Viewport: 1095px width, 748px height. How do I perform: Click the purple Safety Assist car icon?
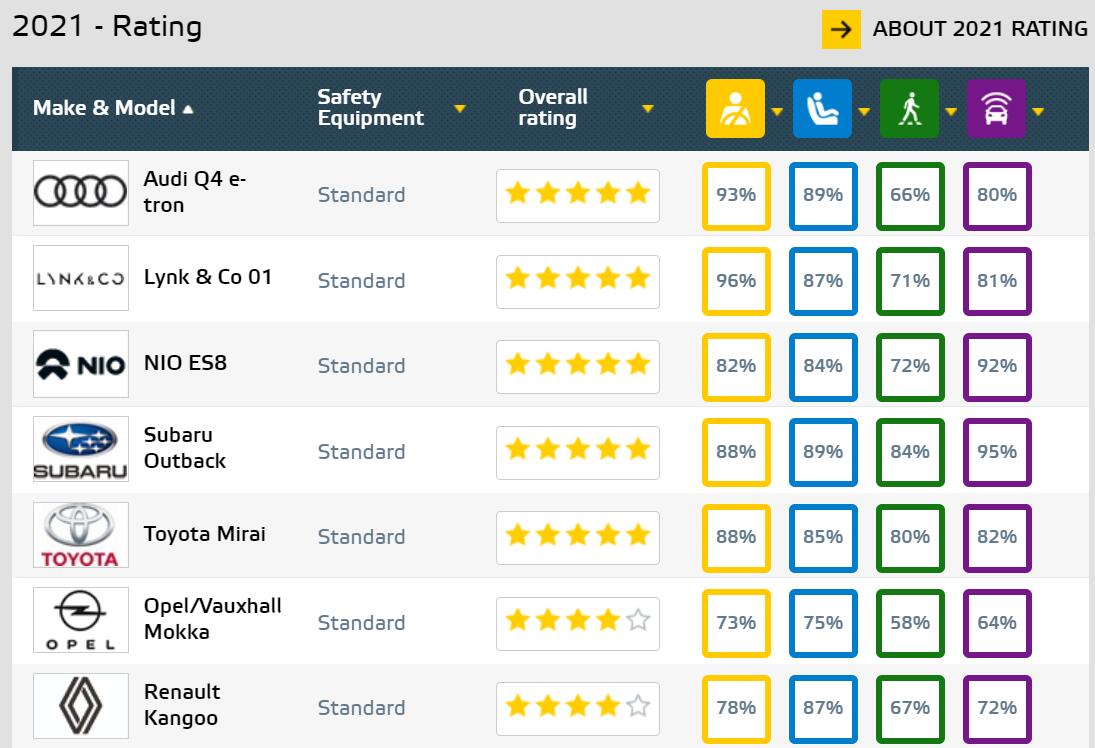[996, 108]
